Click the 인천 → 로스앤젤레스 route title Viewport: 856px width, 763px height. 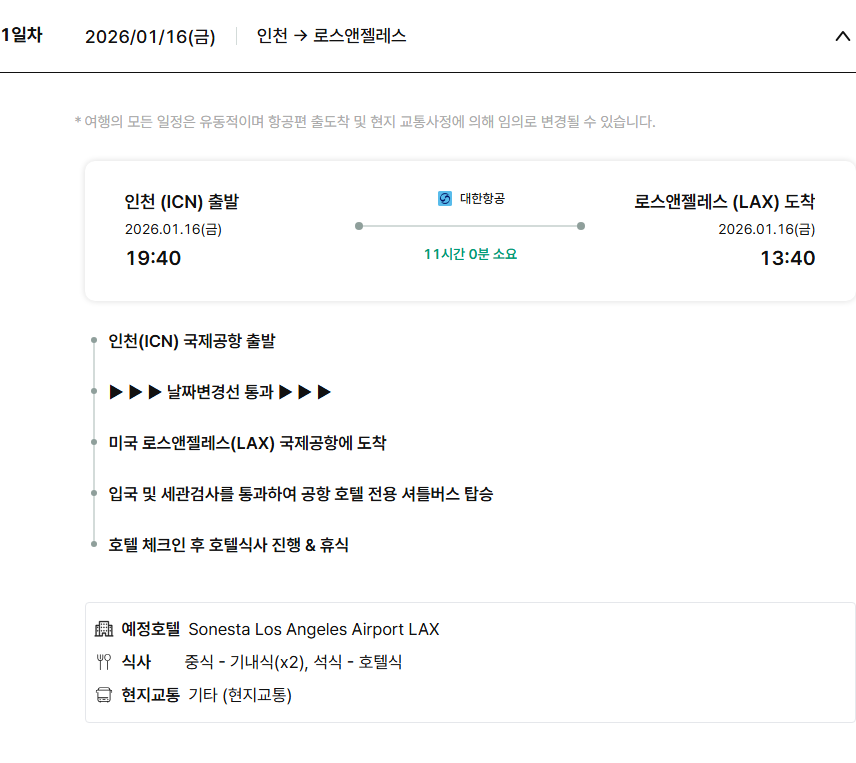[x=331, y=36]
